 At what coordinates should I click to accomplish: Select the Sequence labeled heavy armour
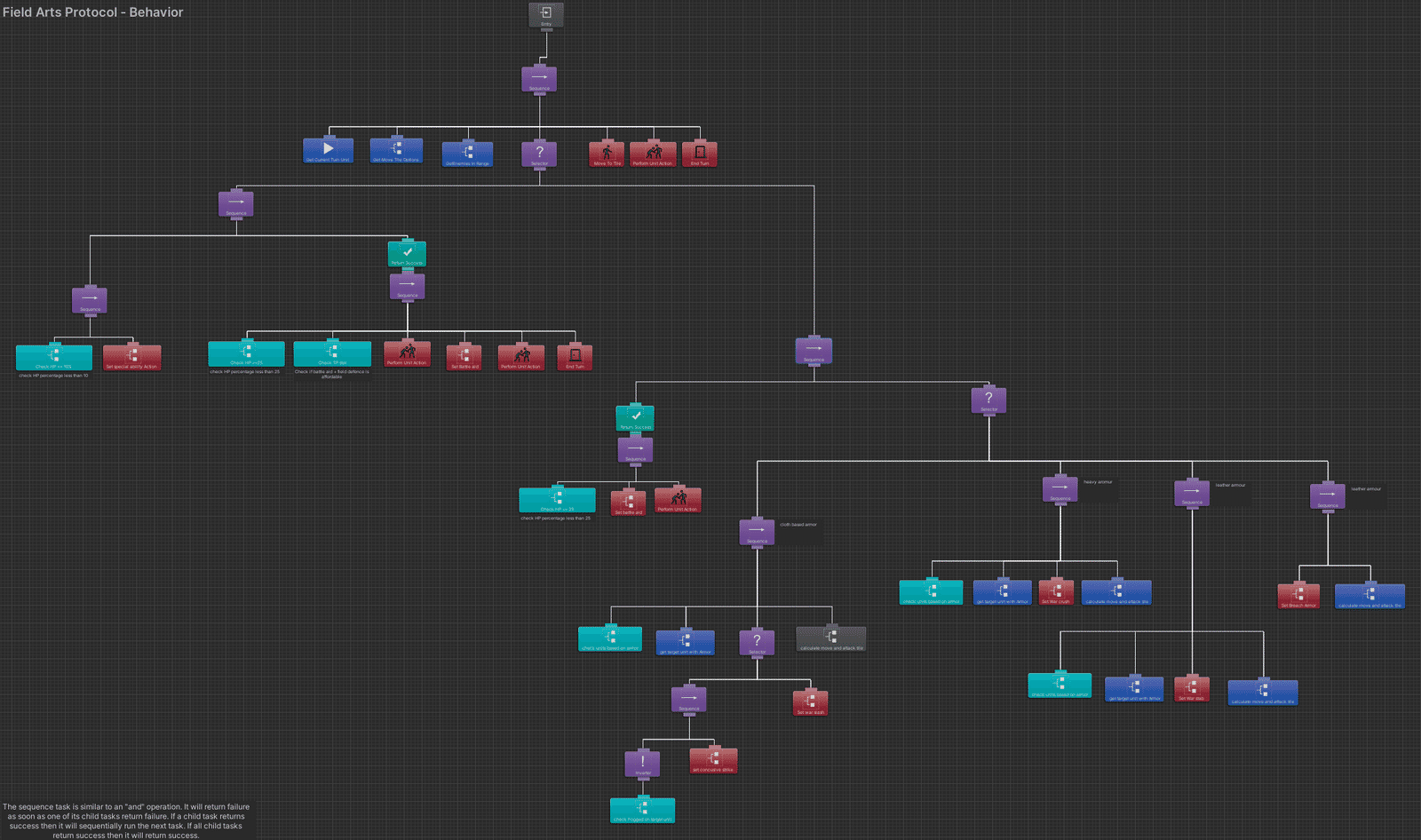pyautogui.click(x=1060, y=489)
